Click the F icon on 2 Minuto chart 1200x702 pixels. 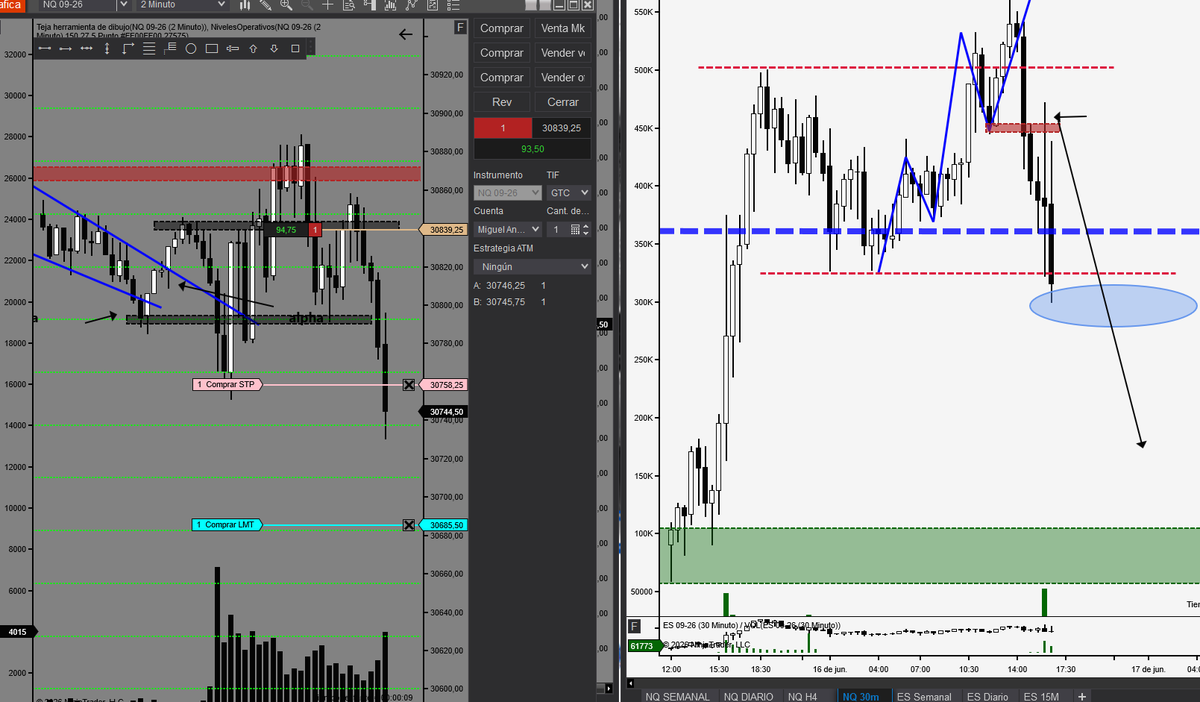(x=460, y=27)
